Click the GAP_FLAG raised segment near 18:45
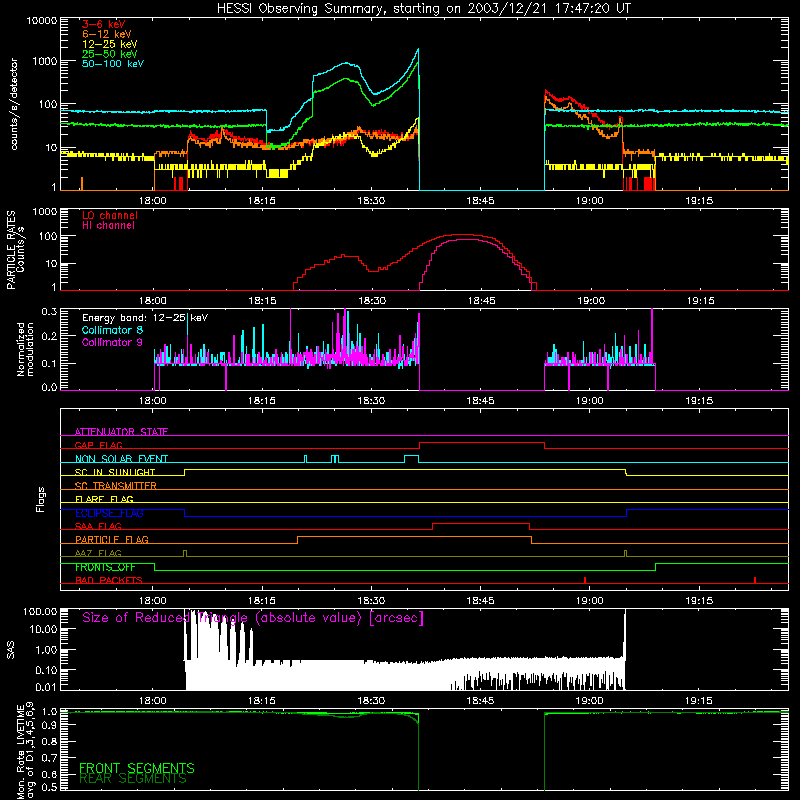 pos(482,443)
